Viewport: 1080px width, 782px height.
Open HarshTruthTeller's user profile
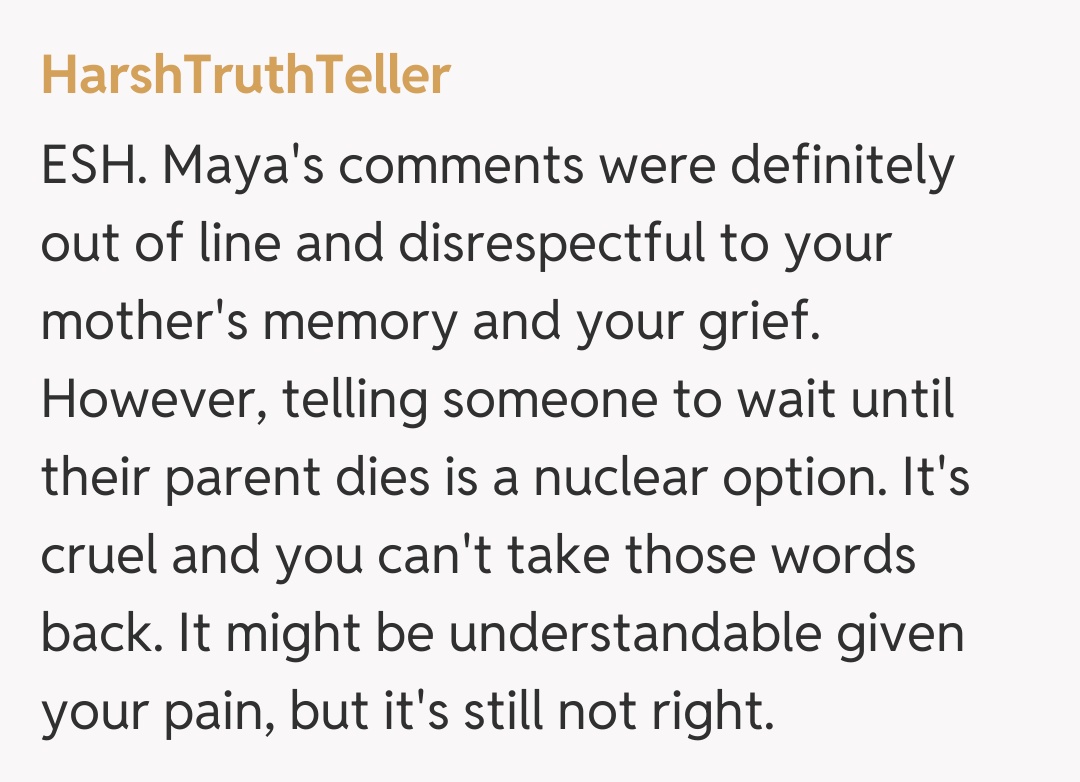(x=245, y=76)
